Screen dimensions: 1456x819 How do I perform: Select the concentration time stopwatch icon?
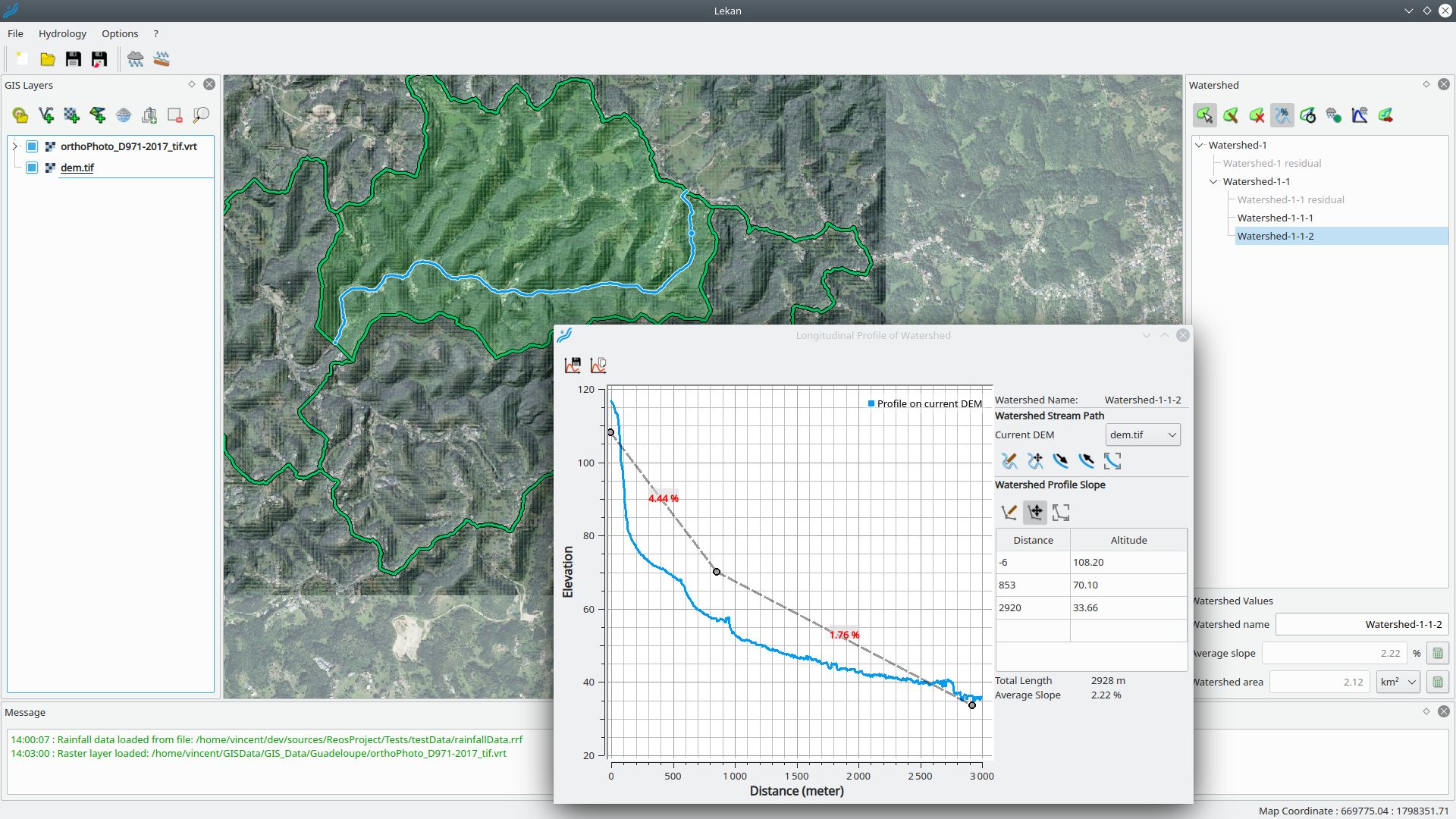(1308, 115)
